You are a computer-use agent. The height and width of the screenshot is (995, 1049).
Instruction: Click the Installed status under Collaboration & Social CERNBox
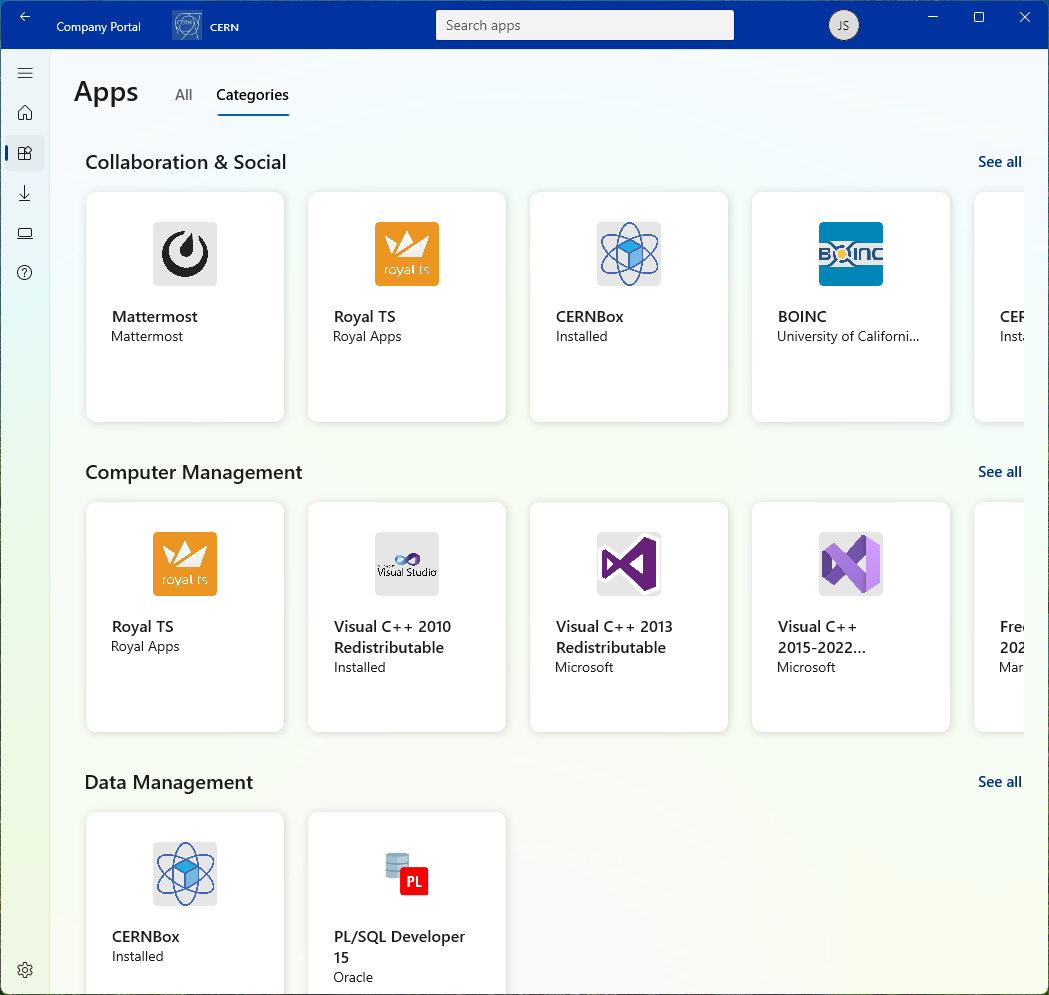click(581, 337)
